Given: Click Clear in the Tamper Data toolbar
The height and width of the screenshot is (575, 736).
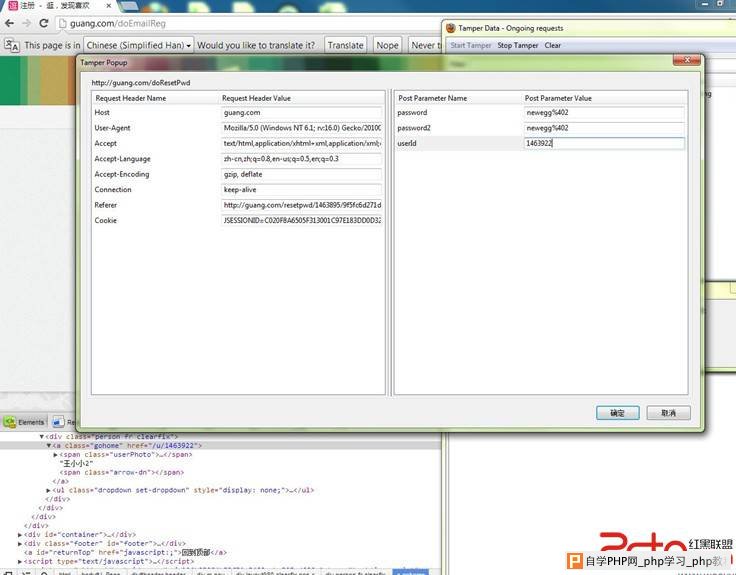Looking at the screenshot, I should coord(552,46).
